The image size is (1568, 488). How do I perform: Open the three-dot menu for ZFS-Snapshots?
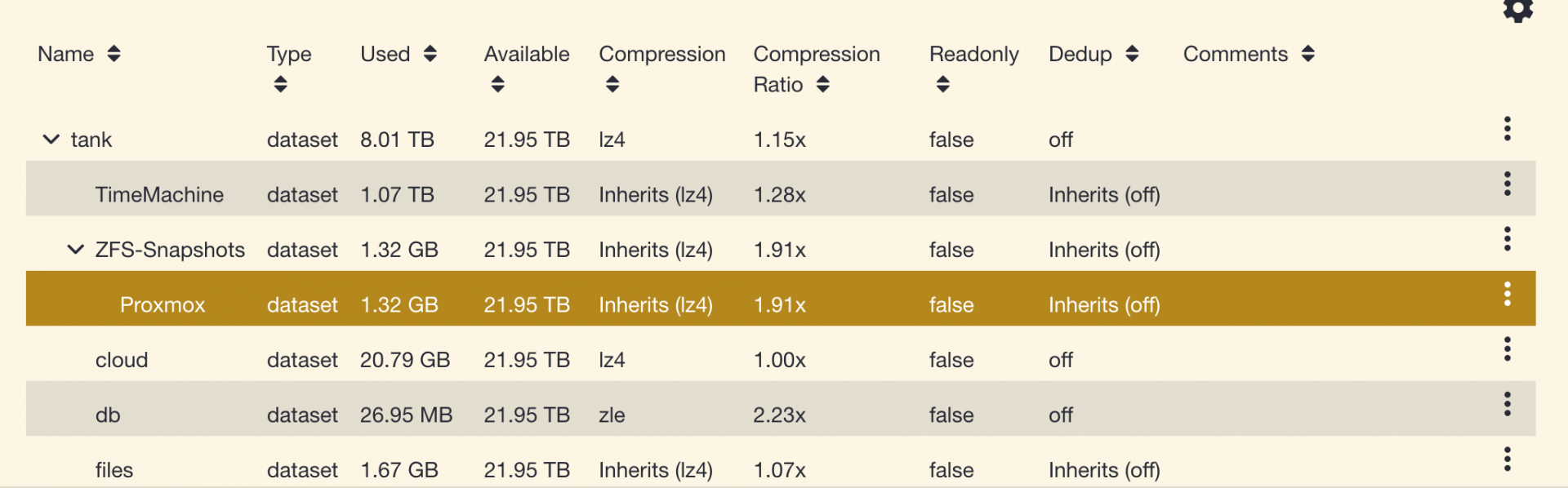pos(1507,239)
